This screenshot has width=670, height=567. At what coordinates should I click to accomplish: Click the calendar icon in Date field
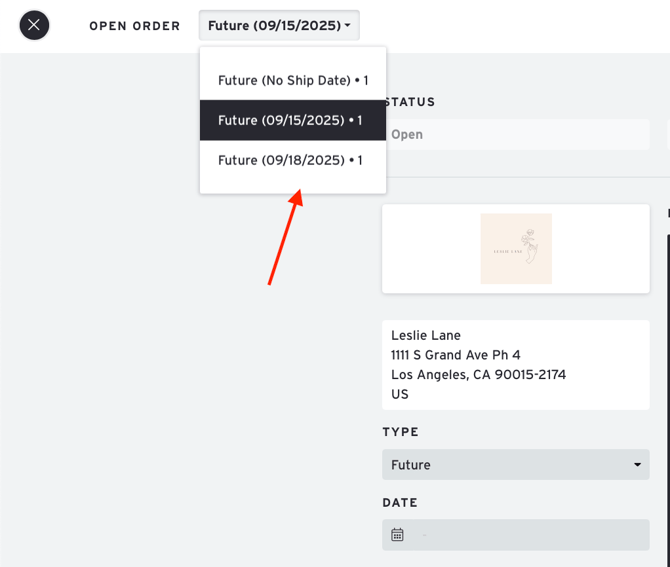(397, 535)
